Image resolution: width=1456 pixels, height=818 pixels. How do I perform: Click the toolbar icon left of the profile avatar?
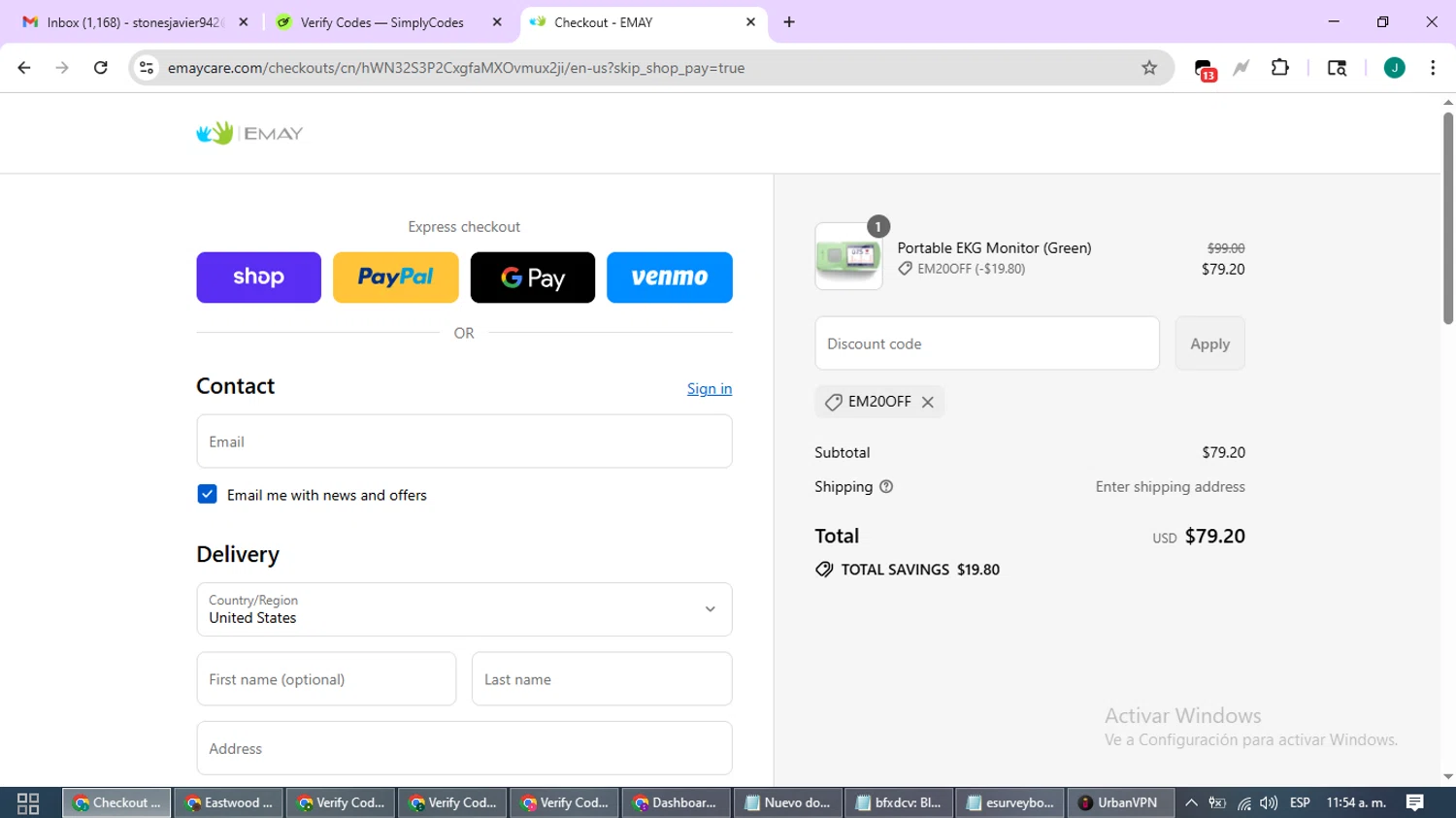[1337, 68]
